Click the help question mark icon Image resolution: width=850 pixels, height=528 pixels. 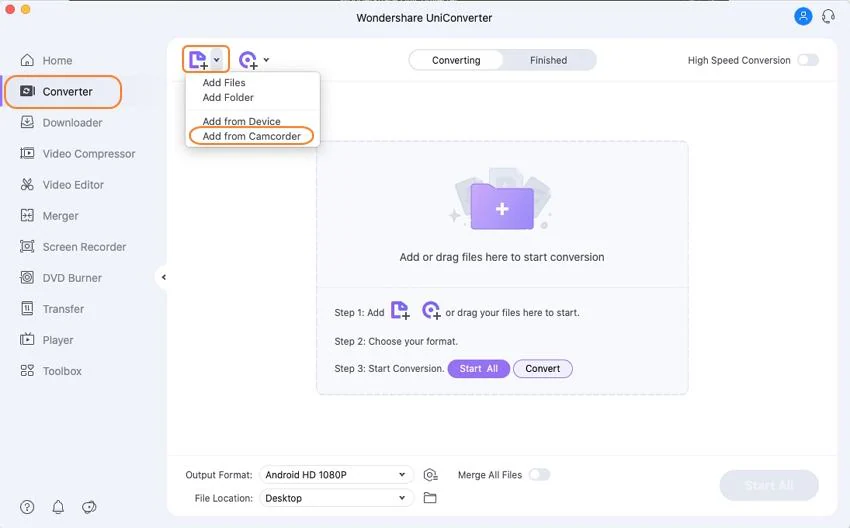tap(27, 507)
